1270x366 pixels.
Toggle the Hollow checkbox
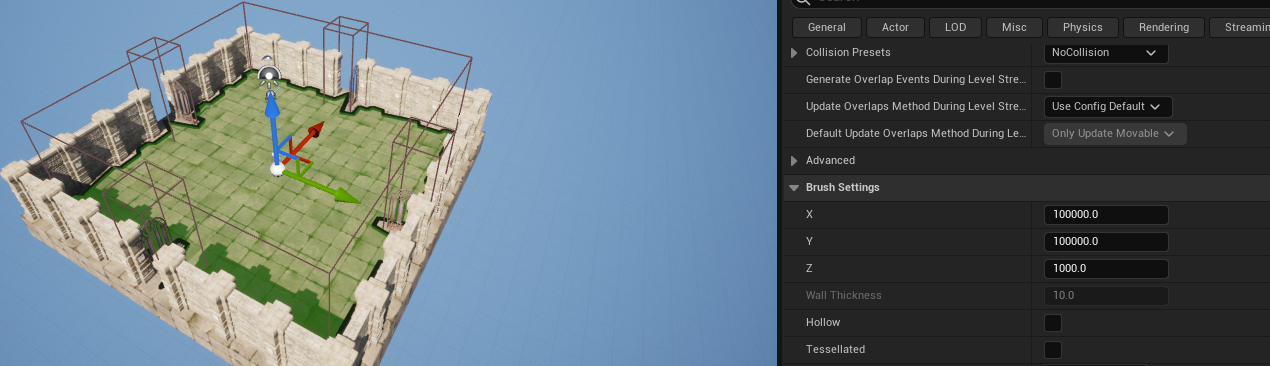(1053, 323)
